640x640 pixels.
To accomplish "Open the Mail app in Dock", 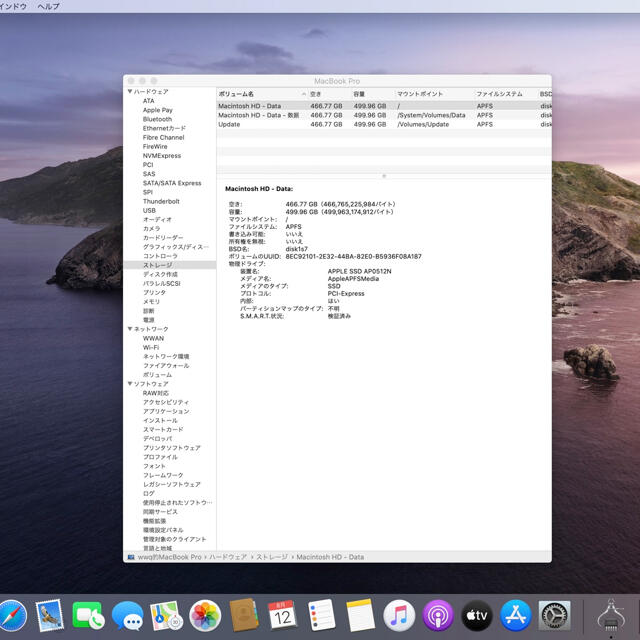I will pos(50,616).
